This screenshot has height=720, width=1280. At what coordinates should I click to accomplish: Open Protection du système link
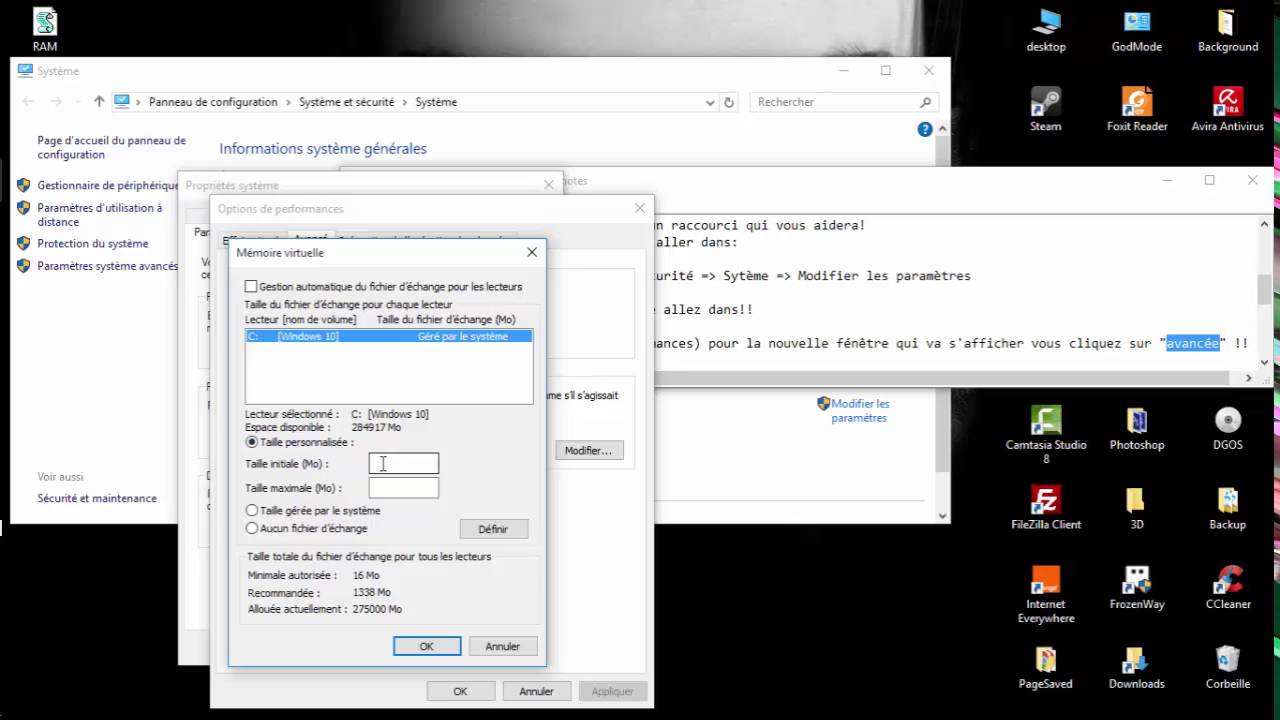click(92, 243)
